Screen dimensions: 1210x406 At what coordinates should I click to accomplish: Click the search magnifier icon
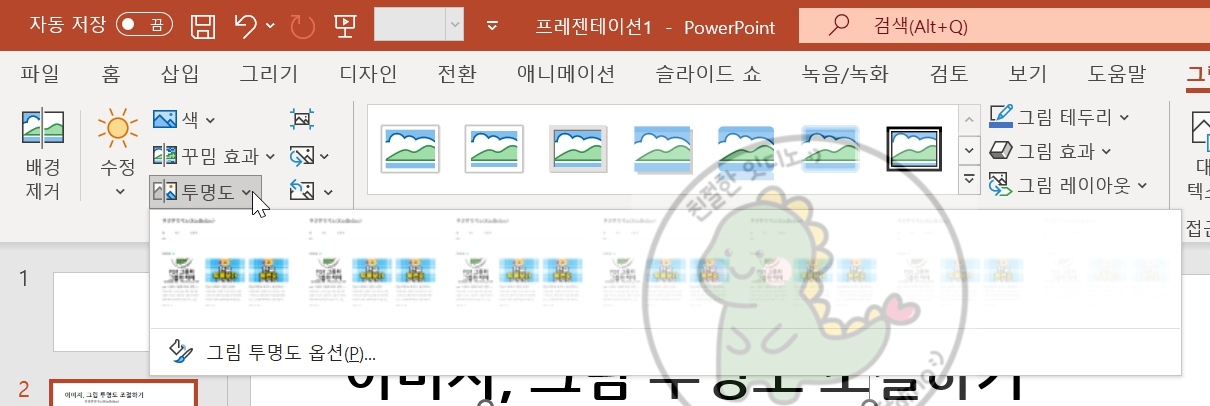tap(841, 25)
